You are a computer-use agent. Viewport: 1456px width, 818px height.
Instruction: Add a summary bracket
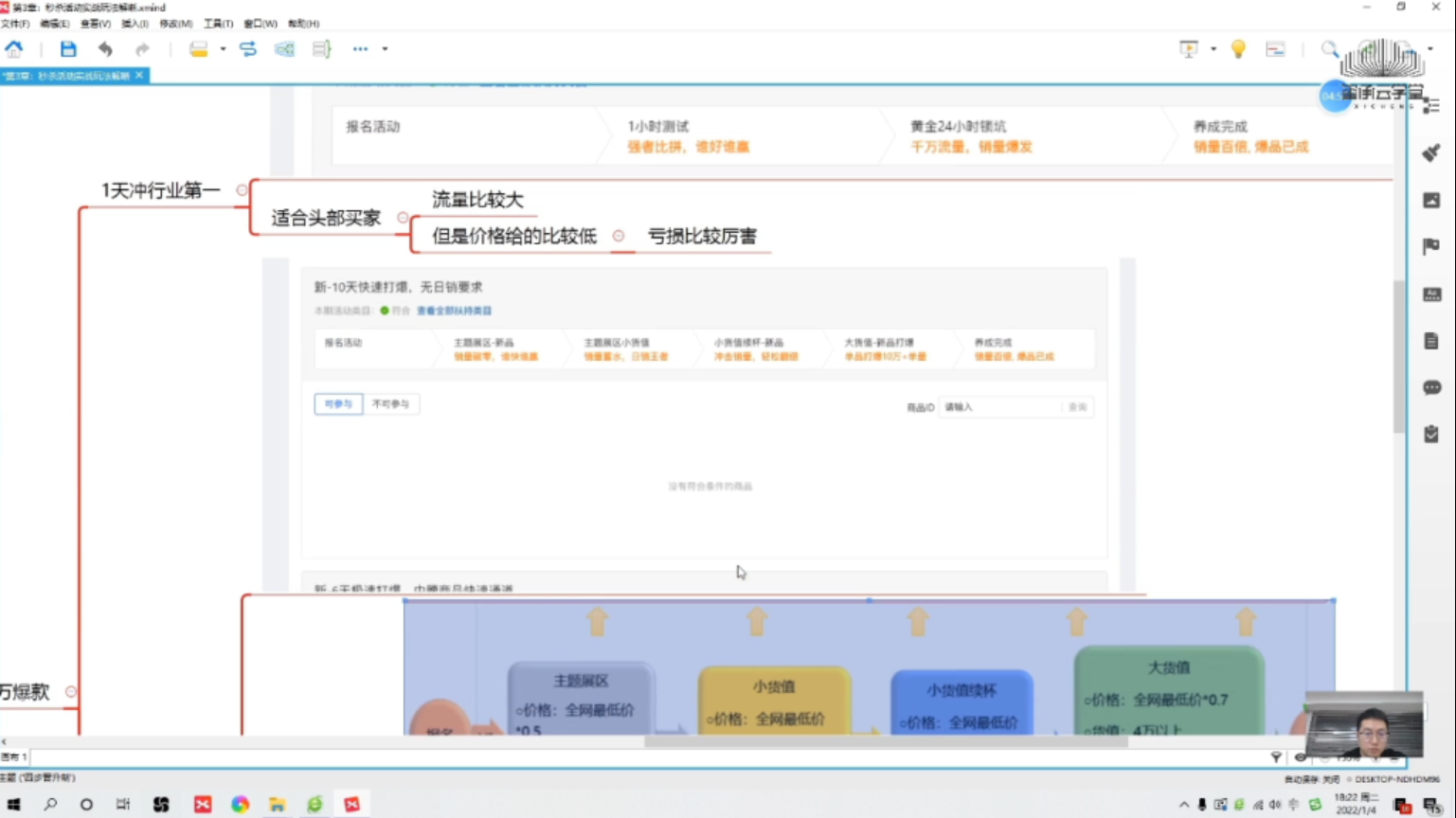click(321, 48)
